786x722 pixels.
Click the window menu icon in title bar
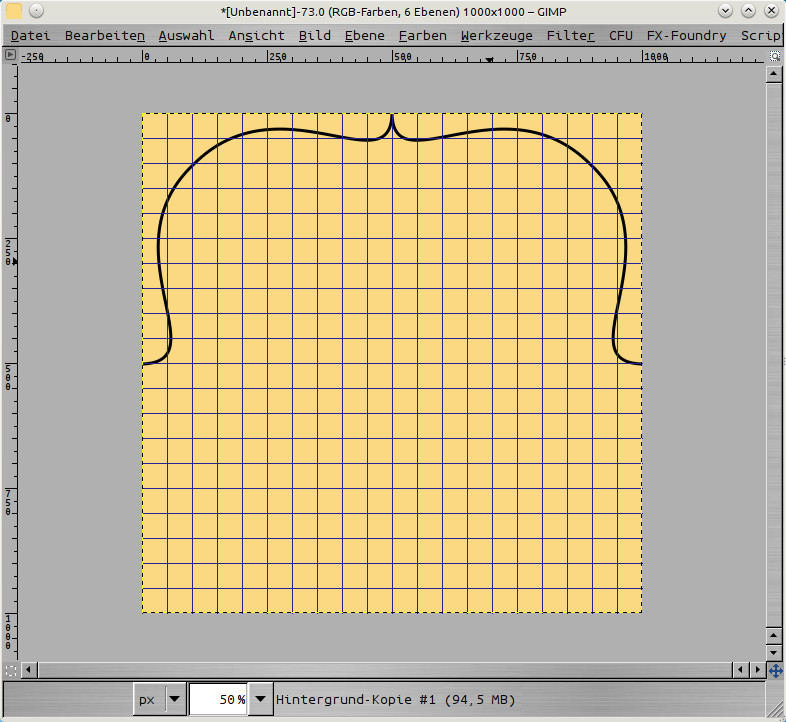[14, 11]
